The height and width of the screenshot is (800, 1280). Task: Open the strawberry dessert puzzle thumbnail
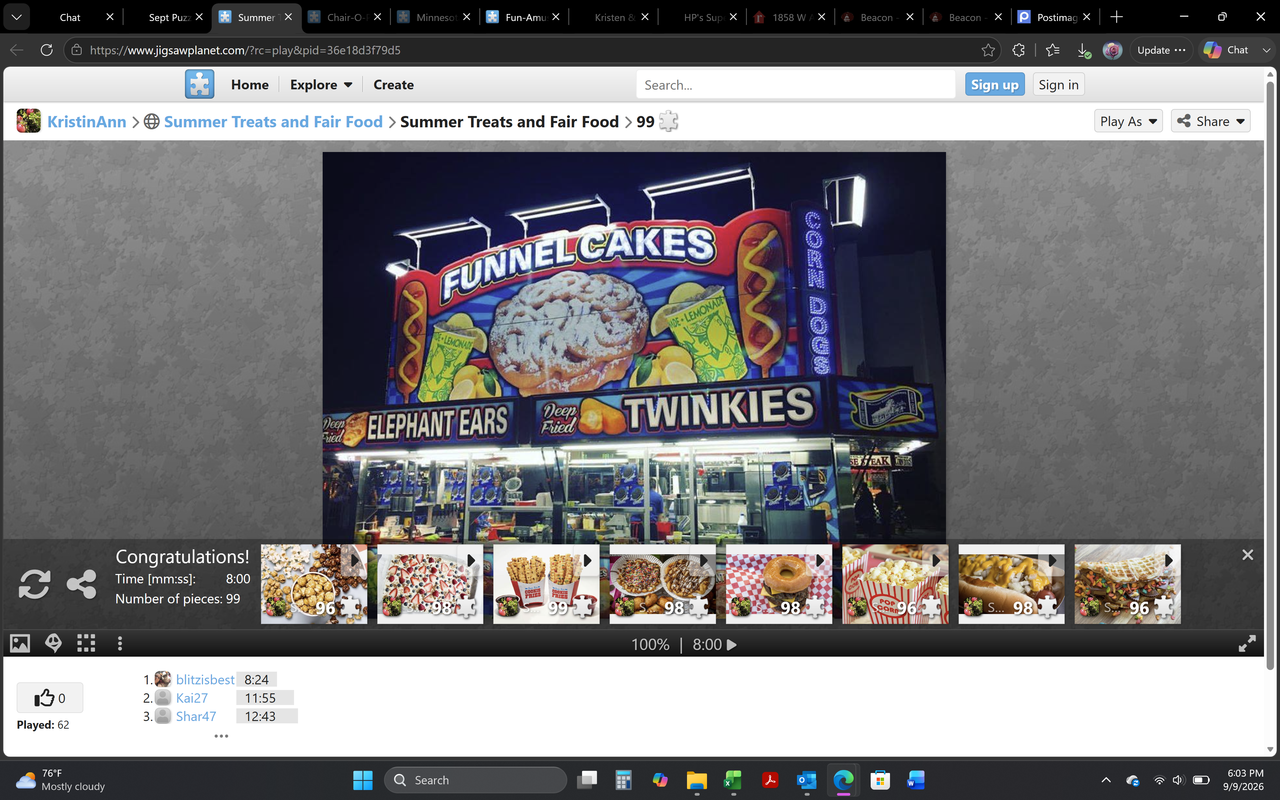tap(430, 584)
